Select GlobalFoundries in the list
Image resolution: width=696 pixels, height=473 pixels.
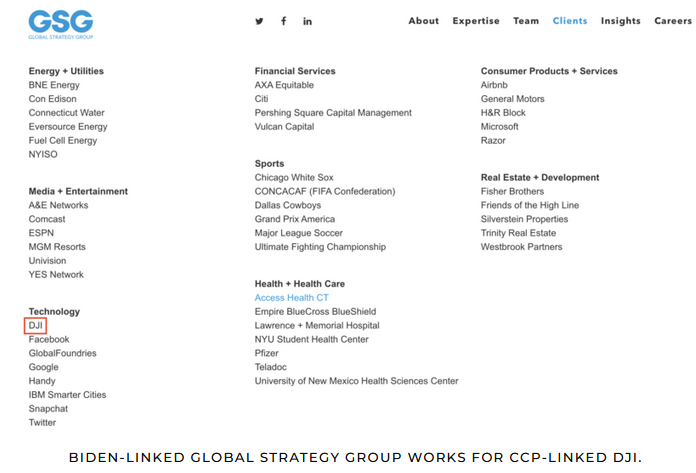63,353
